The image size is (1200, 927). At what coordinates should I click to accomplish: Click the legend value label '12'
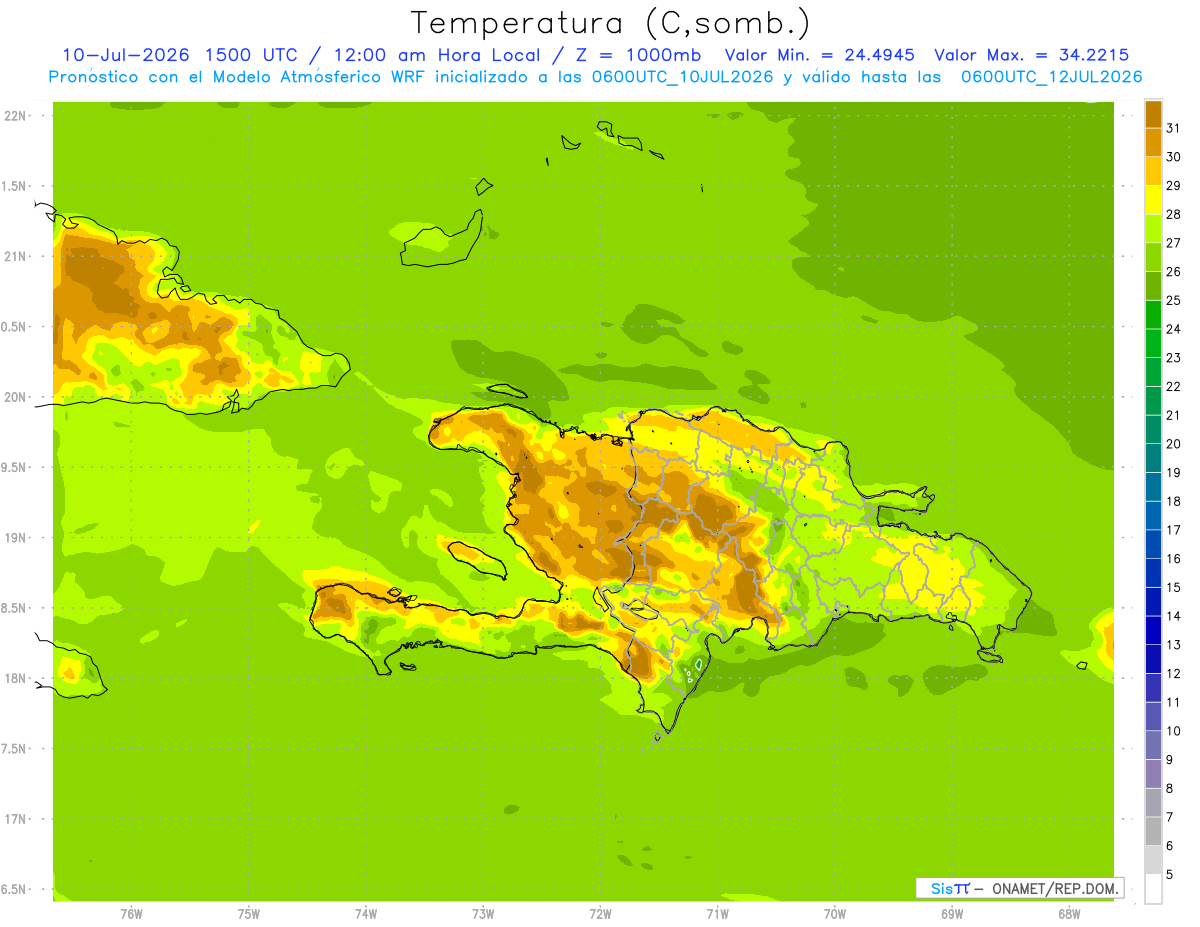[1173, 673]
